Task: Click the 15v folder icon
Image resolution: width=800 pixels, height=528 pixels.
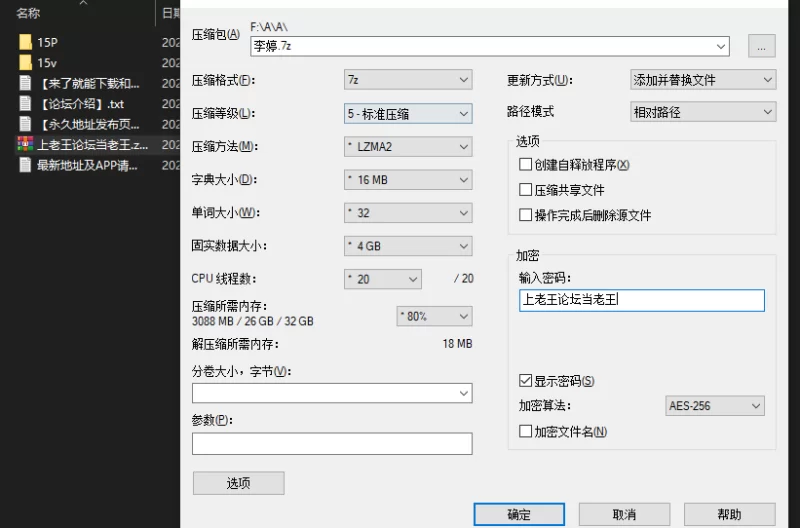Action: (25, 62)
